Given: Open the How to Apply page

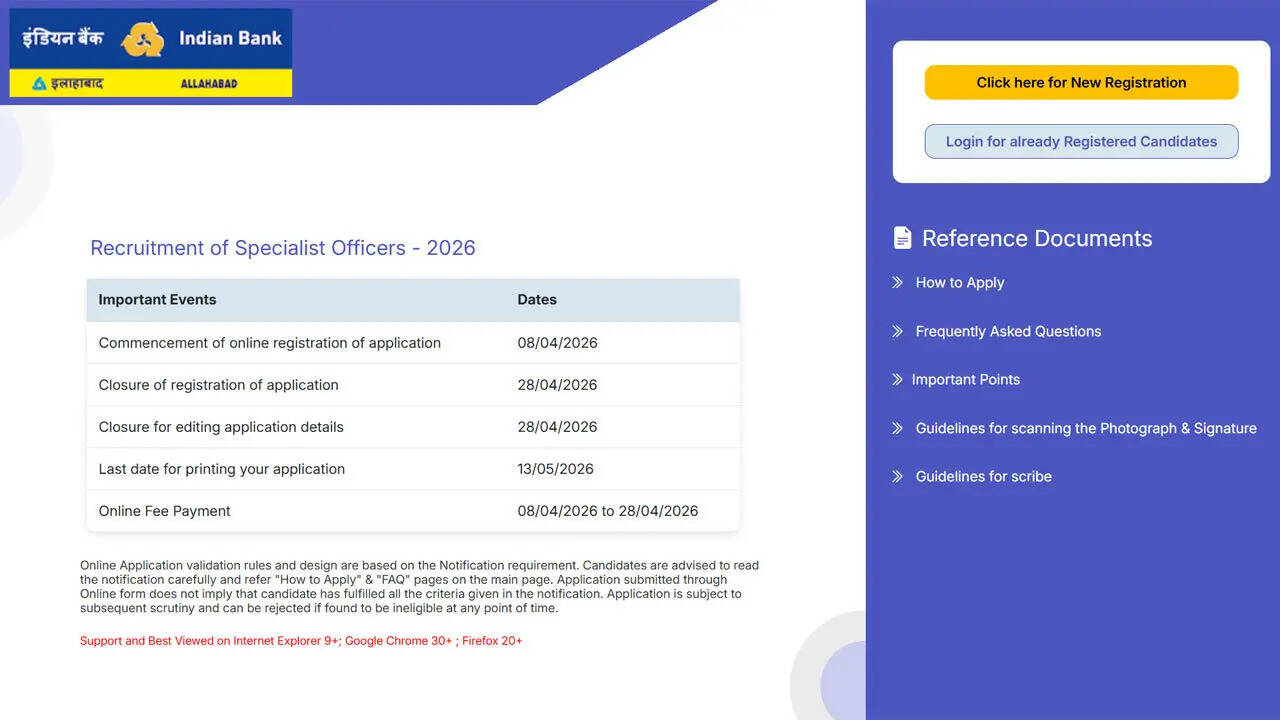Looking at the screenshot, I should pos(959,283).
